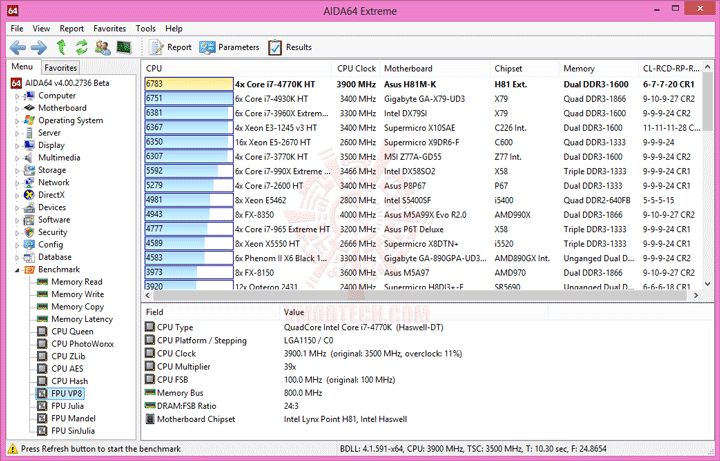The width and height of the screenshot is (720, 461).
Task: Switch to the Menu tab
Action: click(x=22, y=67)
